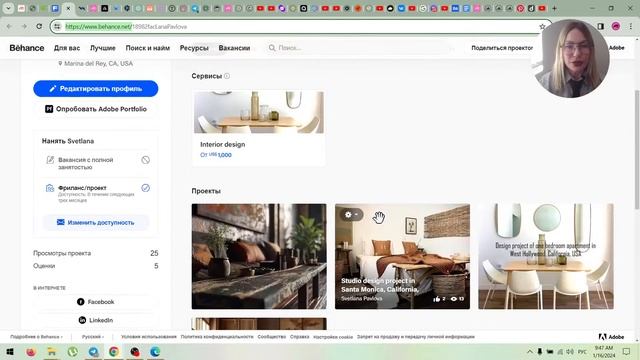This screenshot has width=640, height=360.
Task: Open the tab search dropdown arrow
Action: pyautogui.click(x=8, y=8)
